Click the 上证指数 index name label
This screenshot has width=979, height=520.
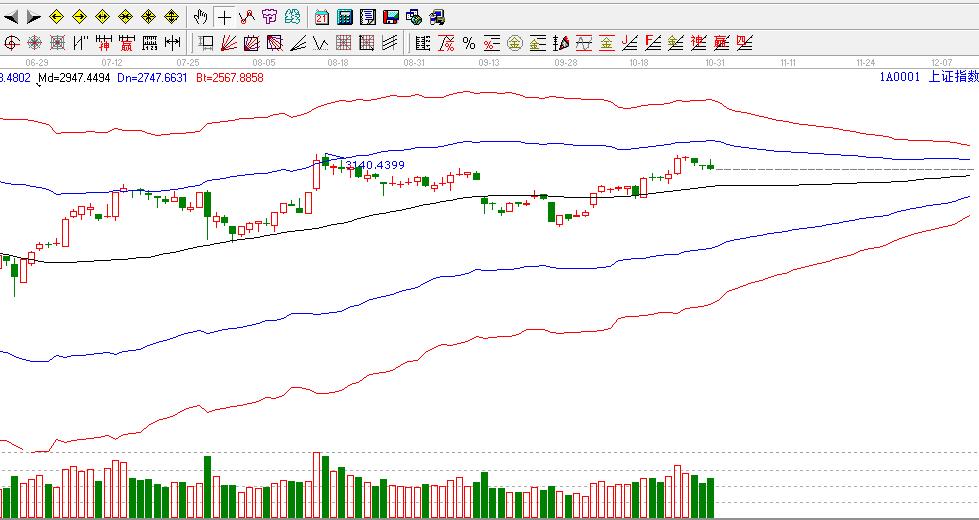click(953, 77)
